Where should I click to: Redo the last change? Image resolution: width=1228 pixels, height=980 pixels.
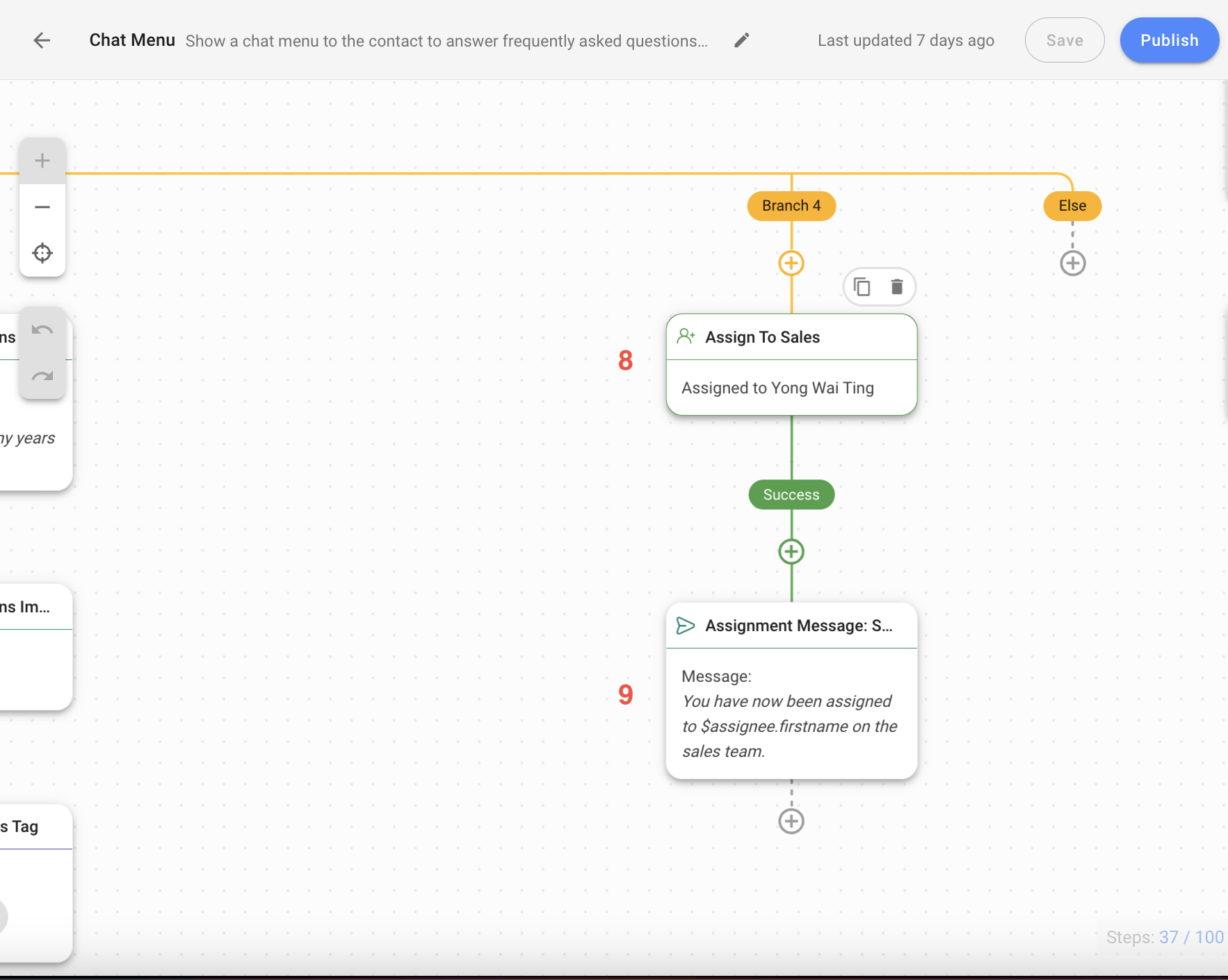coord(42,375)
